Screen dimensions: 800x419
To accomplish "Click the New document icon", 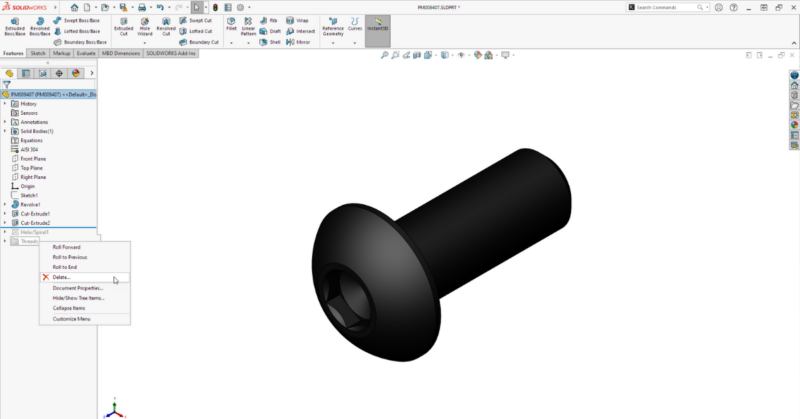I will [87, 8].
